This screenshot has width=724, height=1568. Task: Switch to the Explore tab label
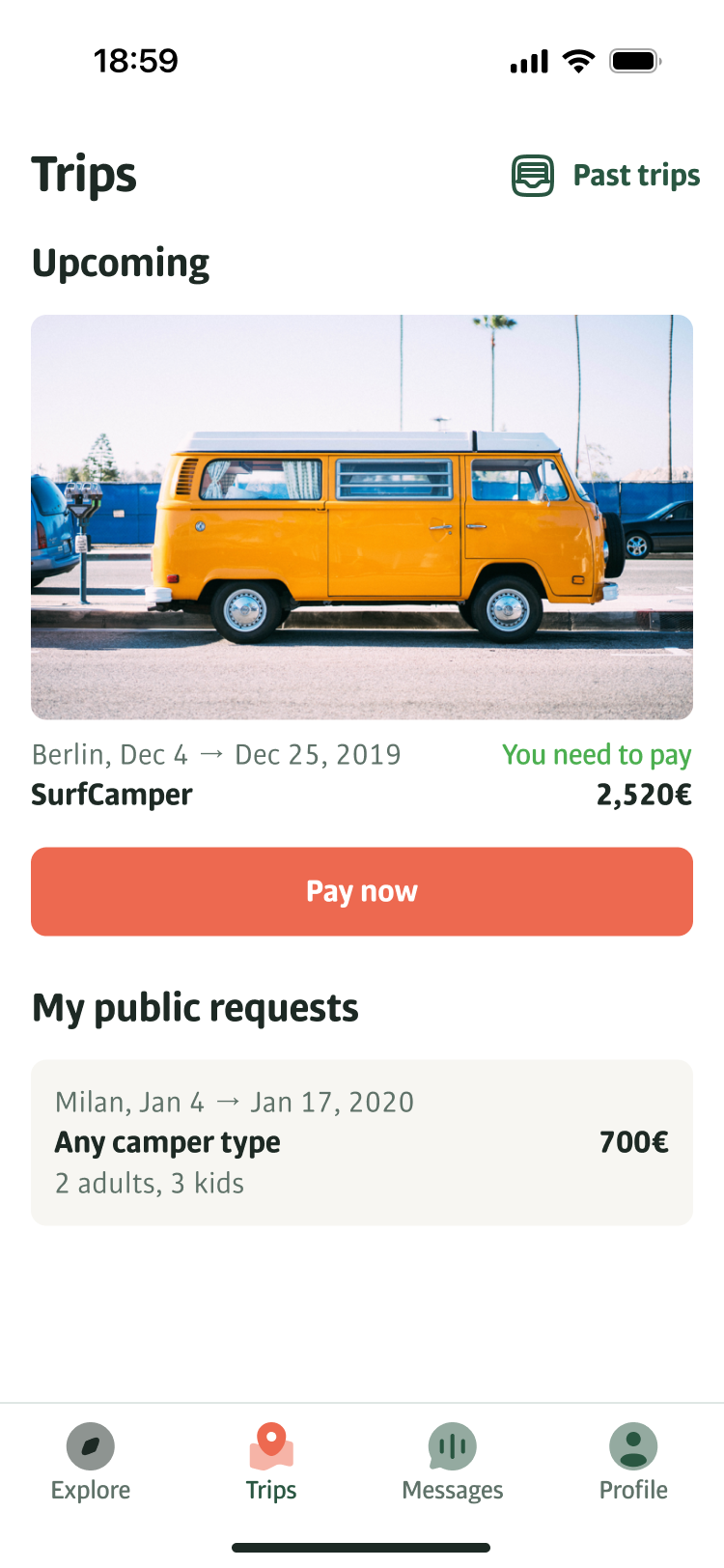(x=91, y=1490)
